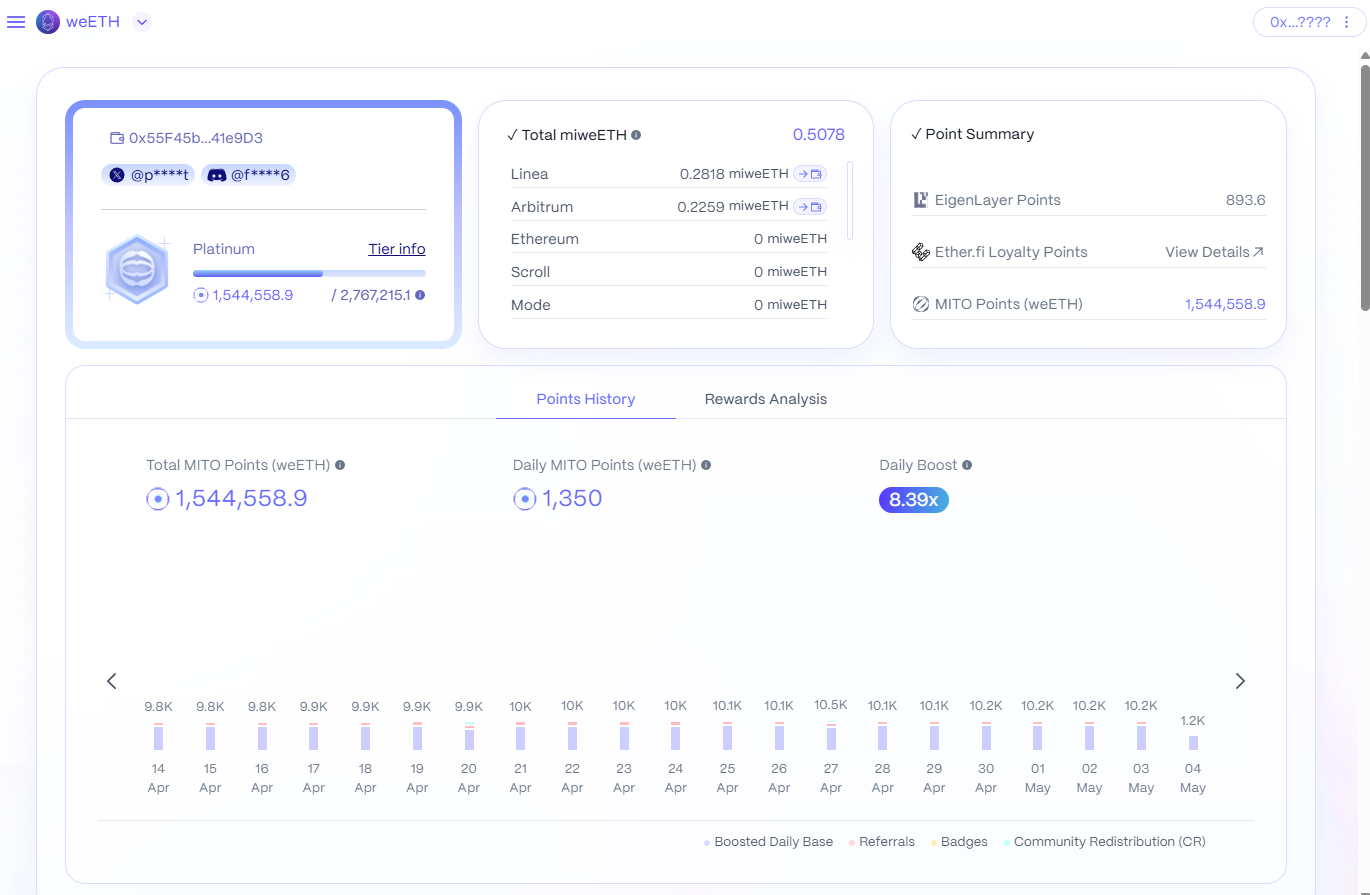
Task: Open the hamburger navigation menu
Action: [x=16, y=22]
